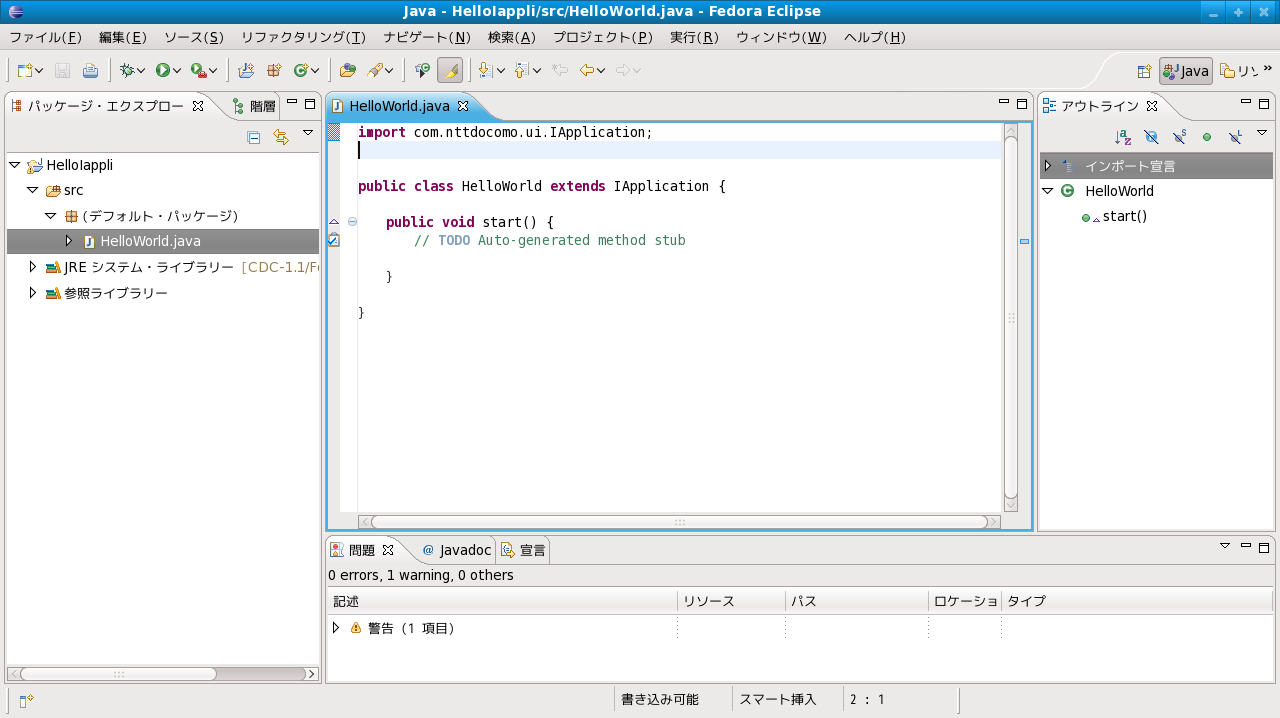
Task: Open the New Class dropdown arrow
Action: tap(314, 70)
